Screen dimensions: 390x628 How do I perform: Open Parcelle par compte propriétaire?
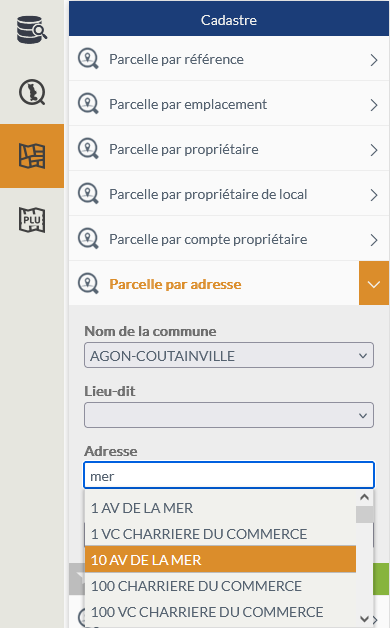(x=229, y=239)
